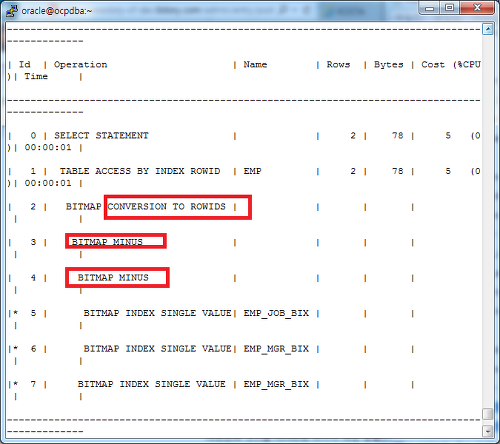Click the scrollbar down arrow
This screenshot has width=500, height=444.
coord(488,431)
